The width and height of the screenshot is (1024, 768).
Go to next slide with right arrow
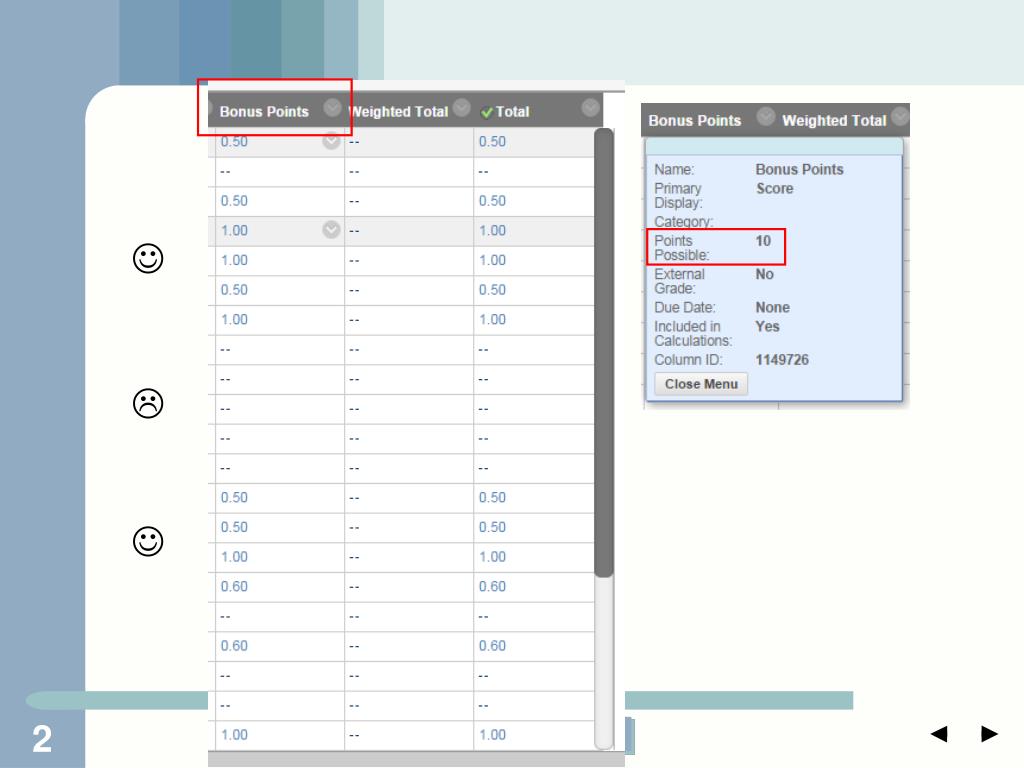989,733
